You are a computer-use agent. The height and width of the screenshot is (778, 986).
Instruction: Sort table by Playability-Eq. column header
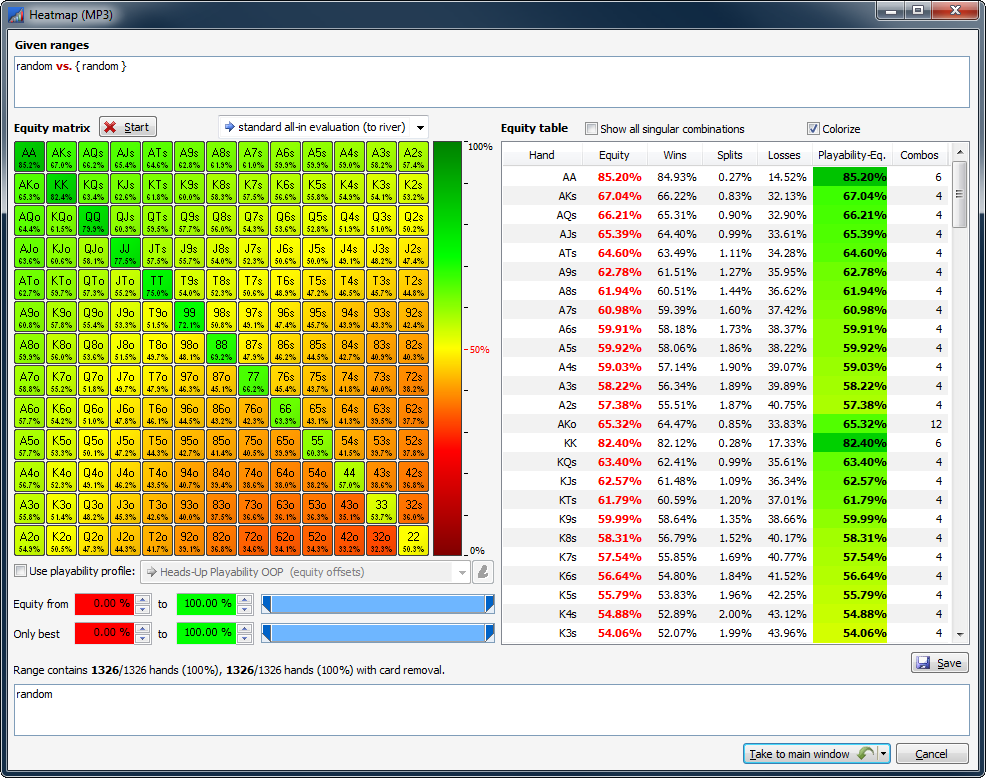click(851, 155)
